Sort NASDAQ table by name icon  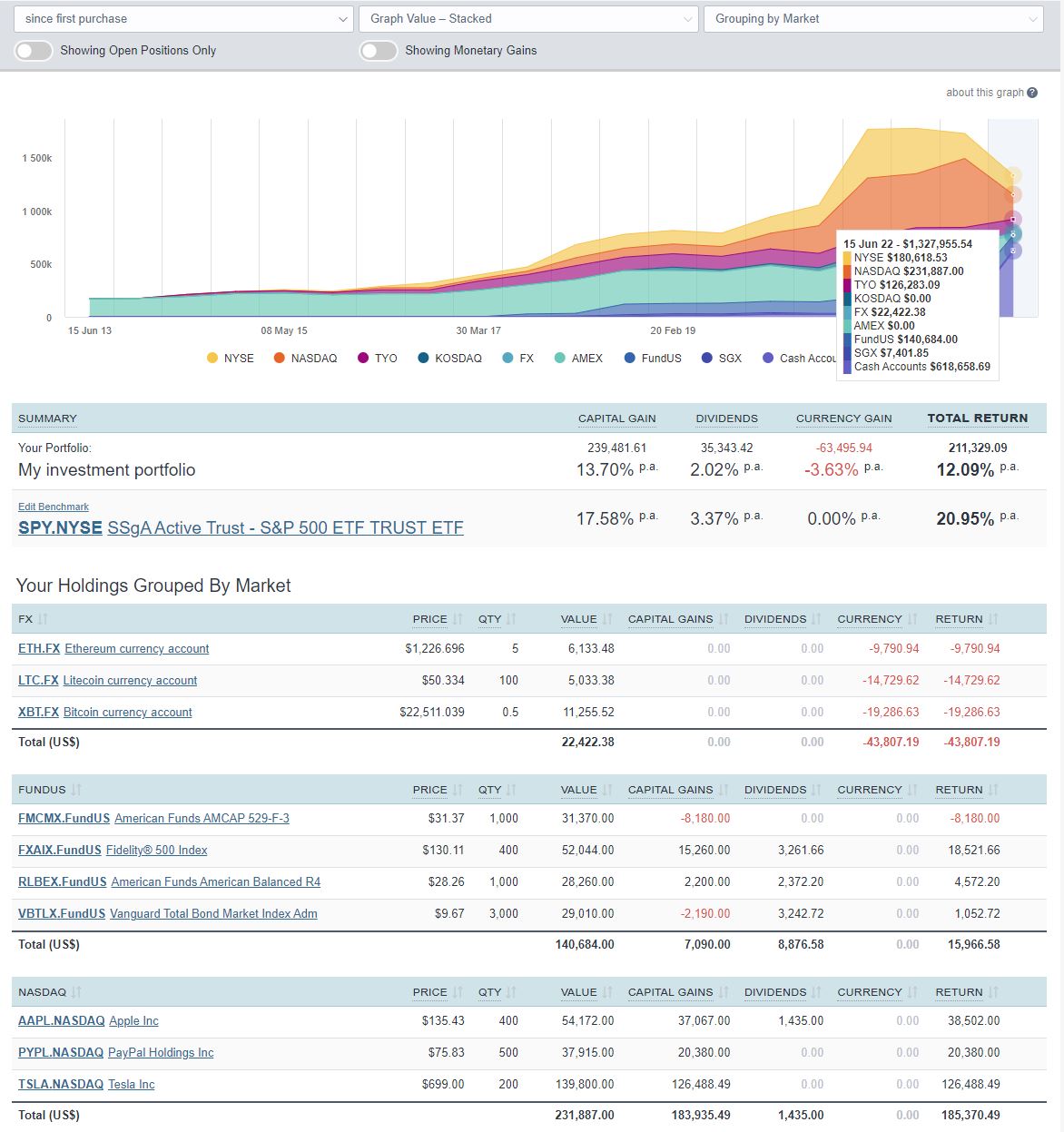point(76,992)
